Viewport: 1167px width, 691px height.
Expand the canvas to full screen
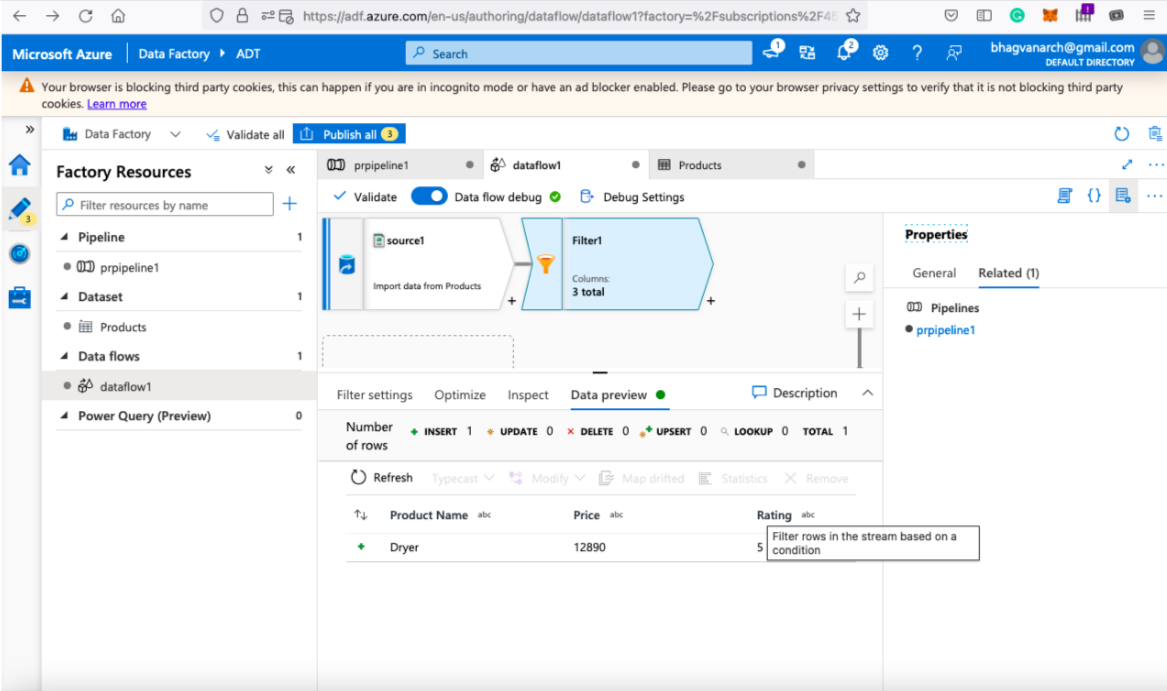tap(1127, 165)
